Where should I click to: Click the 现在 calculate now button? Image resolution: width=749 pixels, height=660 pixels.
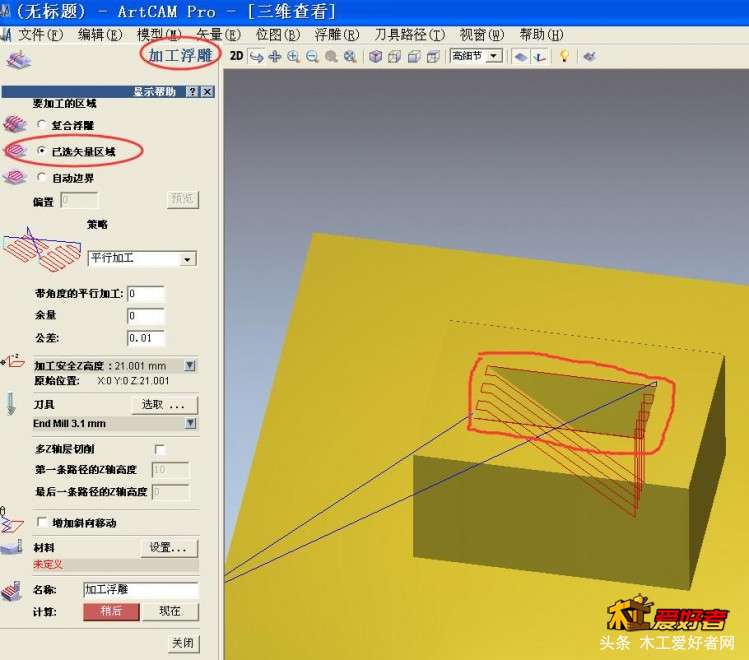point(170,611)
